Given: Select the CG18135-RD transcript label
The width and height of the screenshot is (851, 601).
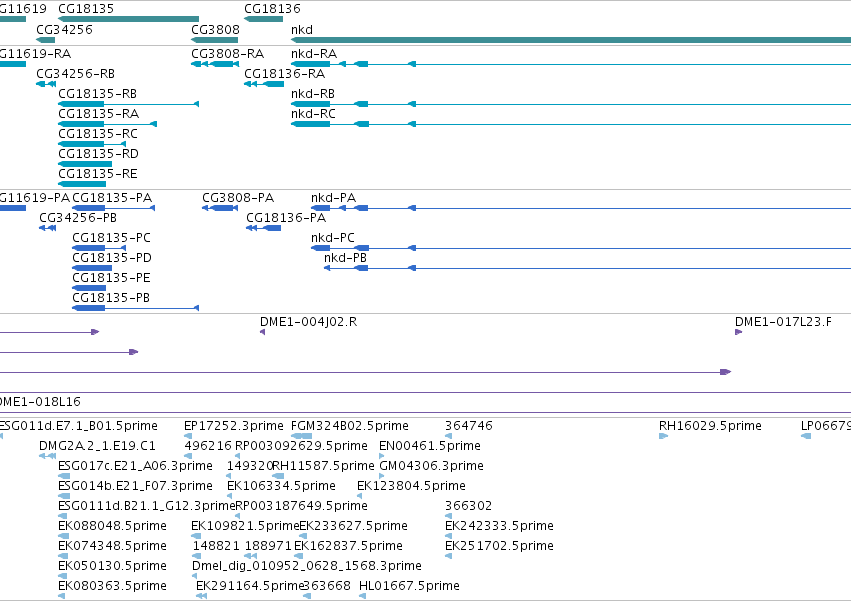Looking at the screenshot, I should point(98,154).
